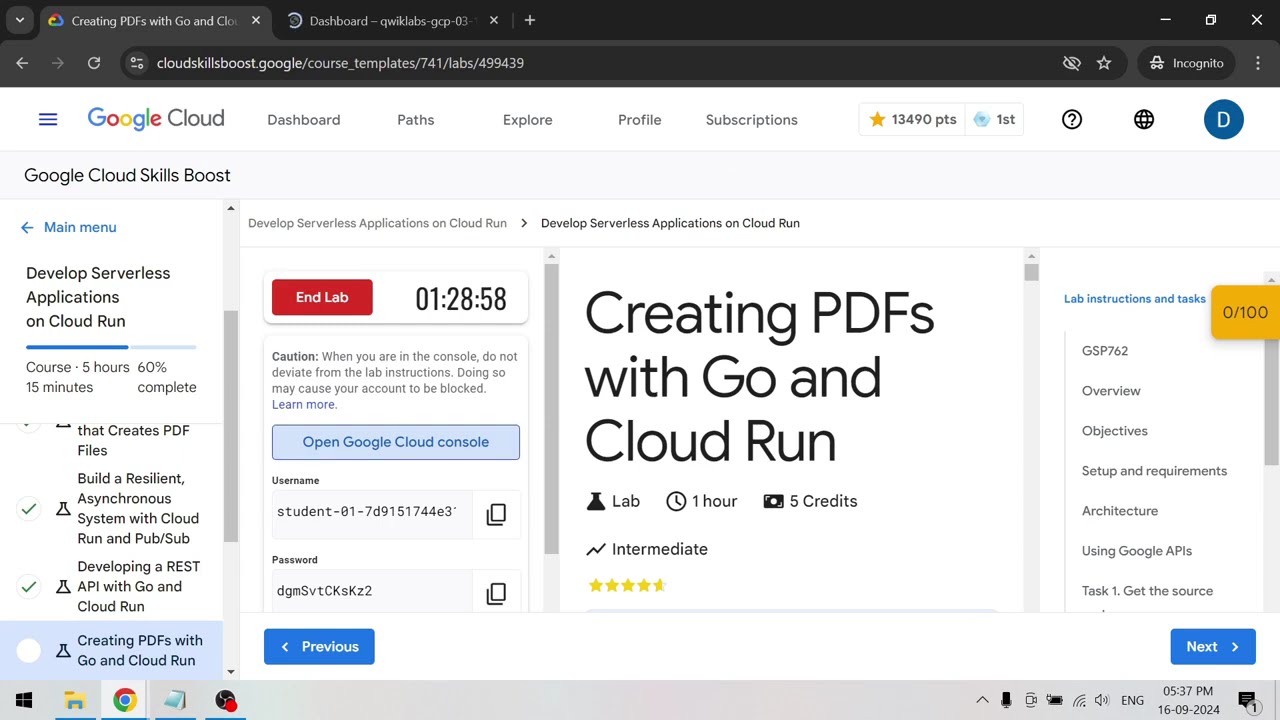Select the username field text
Image resolution: width=1280 pixels, height=720 pixels.
point(366,512)
